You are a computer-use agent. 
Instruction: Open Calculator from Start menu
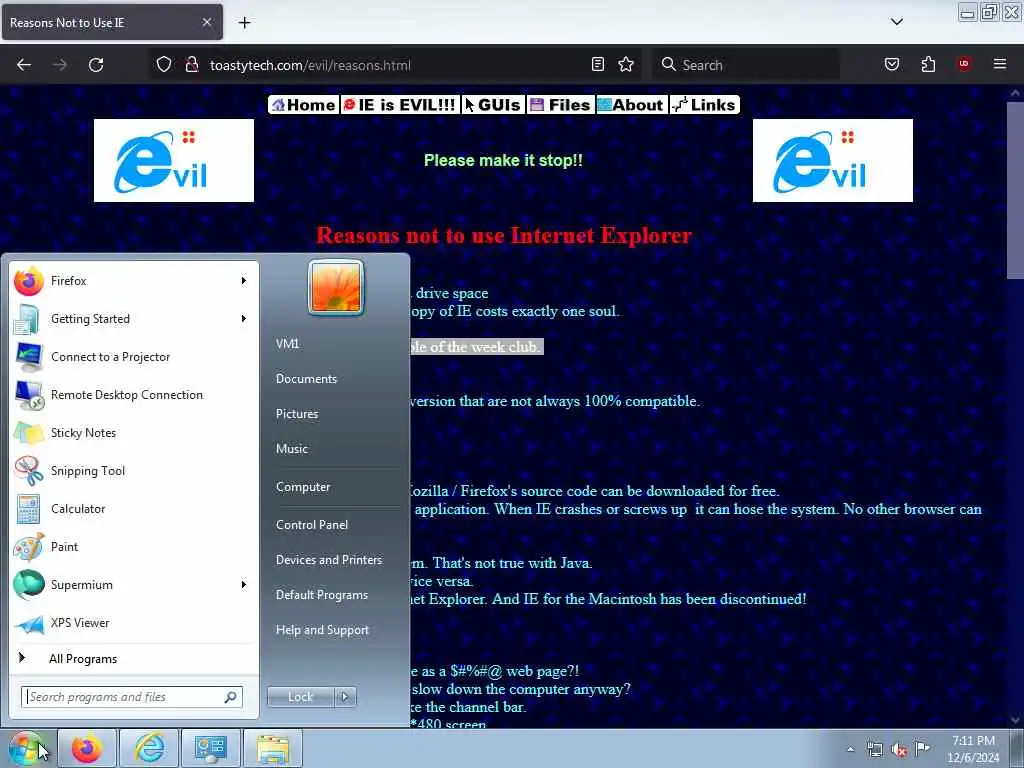[x=133, y=509]
